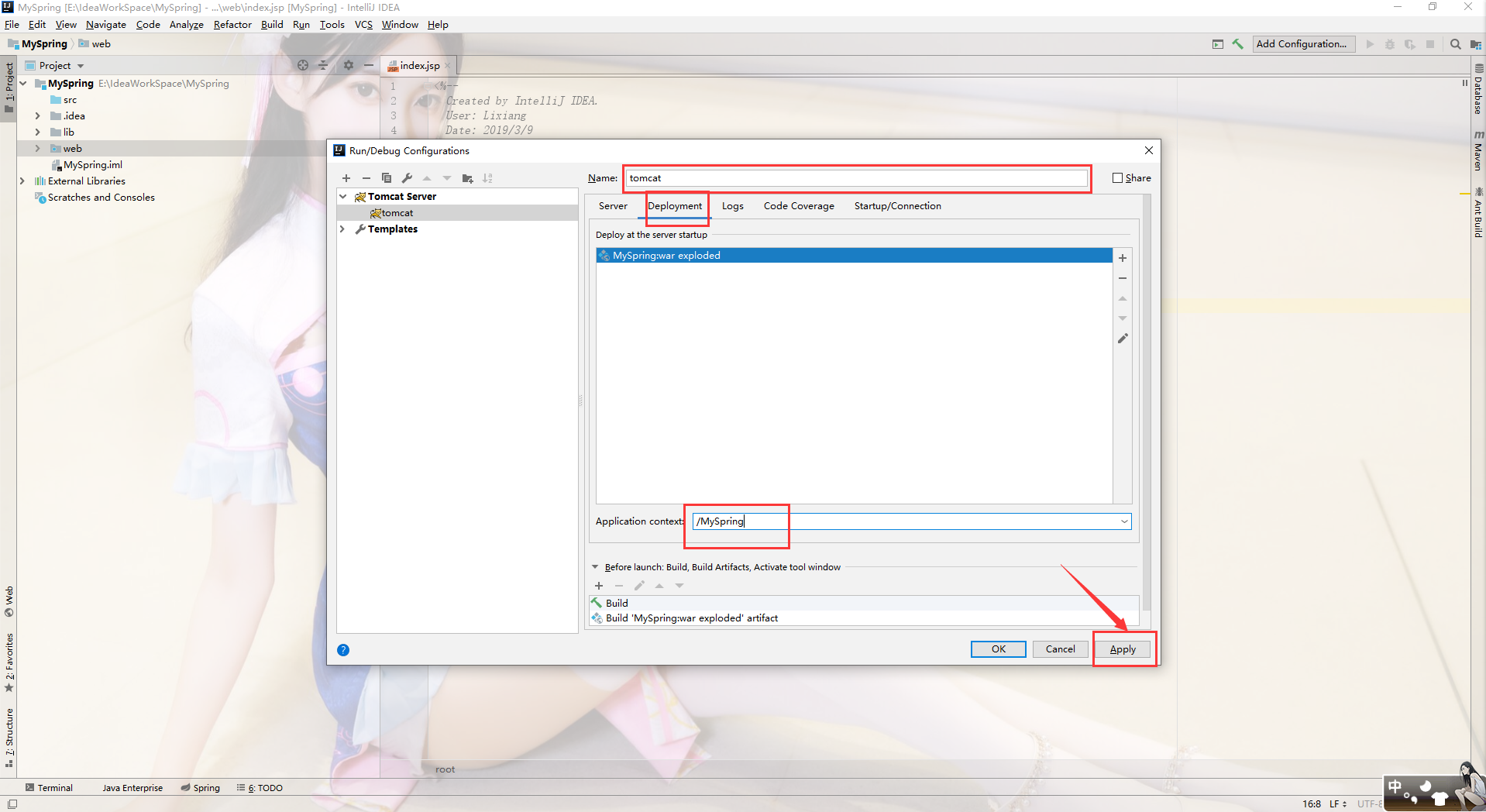Open the VCS menu
This screenshot has width=1486, height=812.
point(363,25)
